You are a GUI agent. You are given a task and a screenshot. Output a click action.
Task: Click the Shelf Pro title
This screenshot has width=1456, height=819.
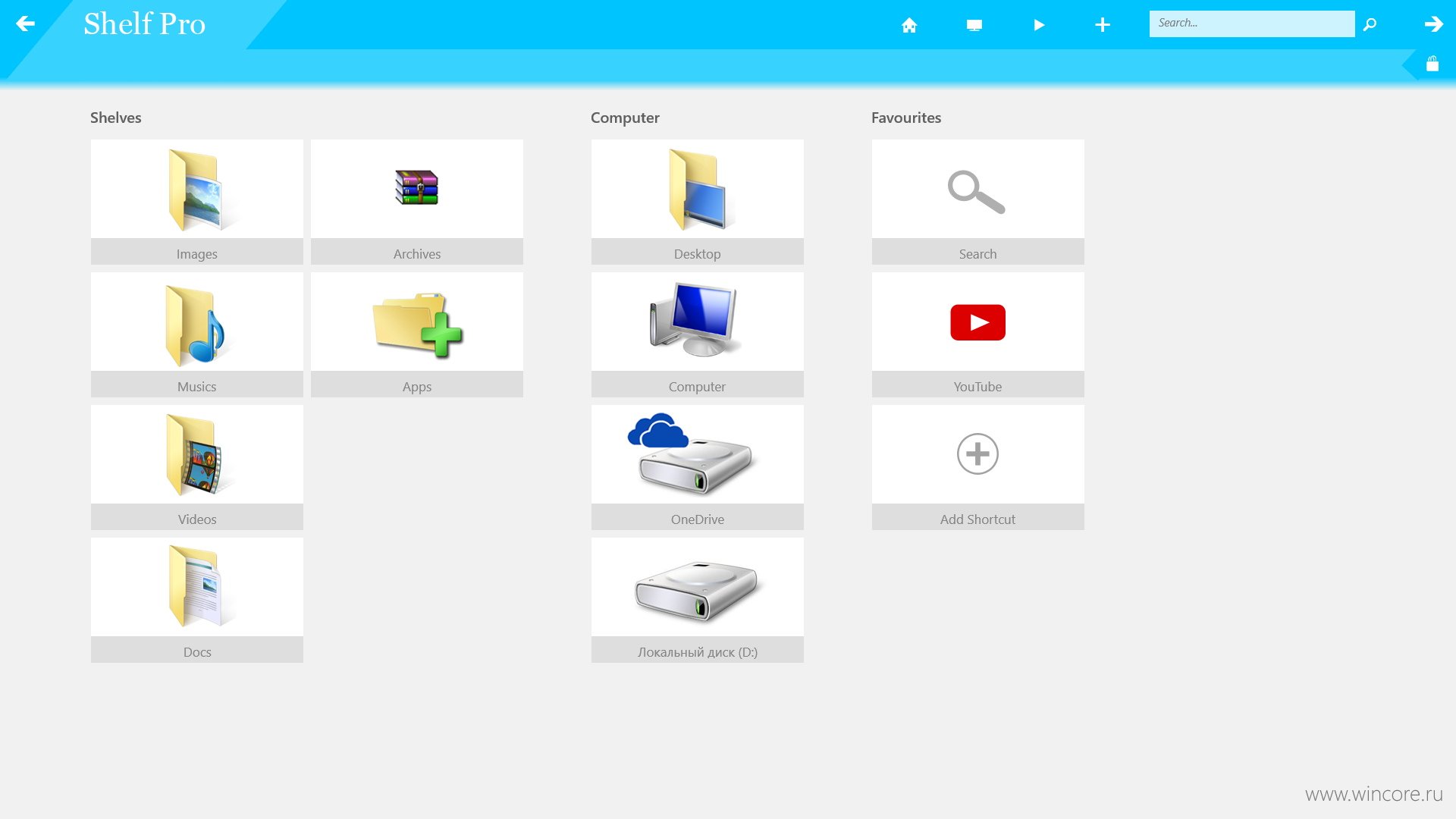pos(144,24)
